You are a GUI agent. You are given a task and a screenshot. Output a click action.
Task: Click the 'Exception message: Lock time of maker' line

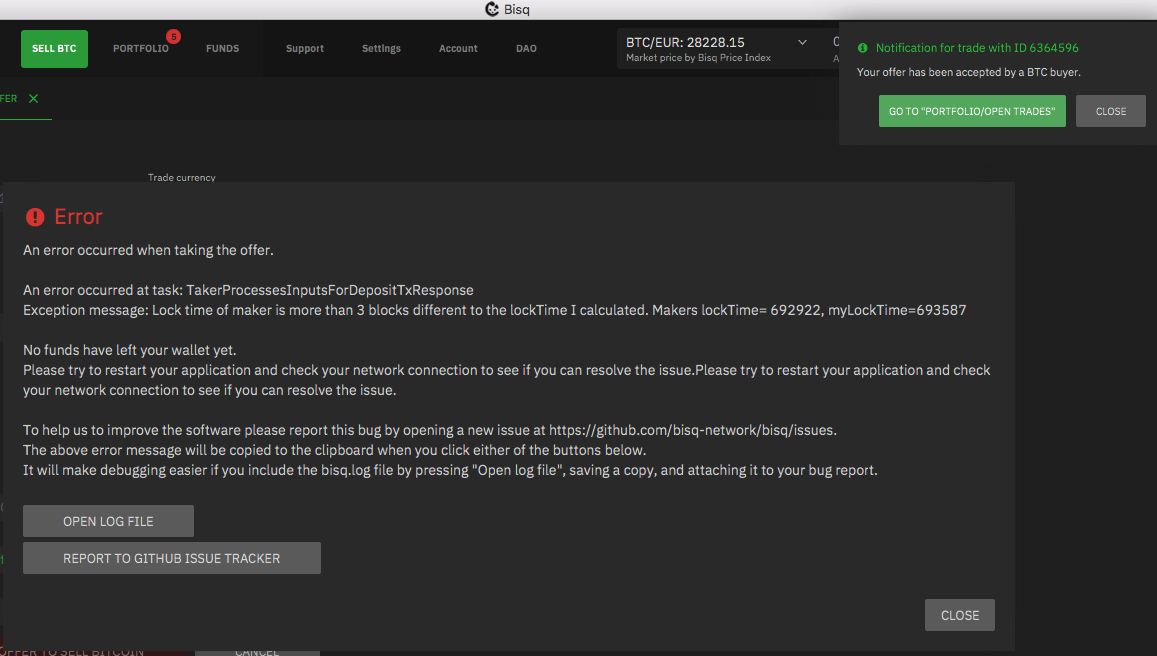tap(494, 310)
